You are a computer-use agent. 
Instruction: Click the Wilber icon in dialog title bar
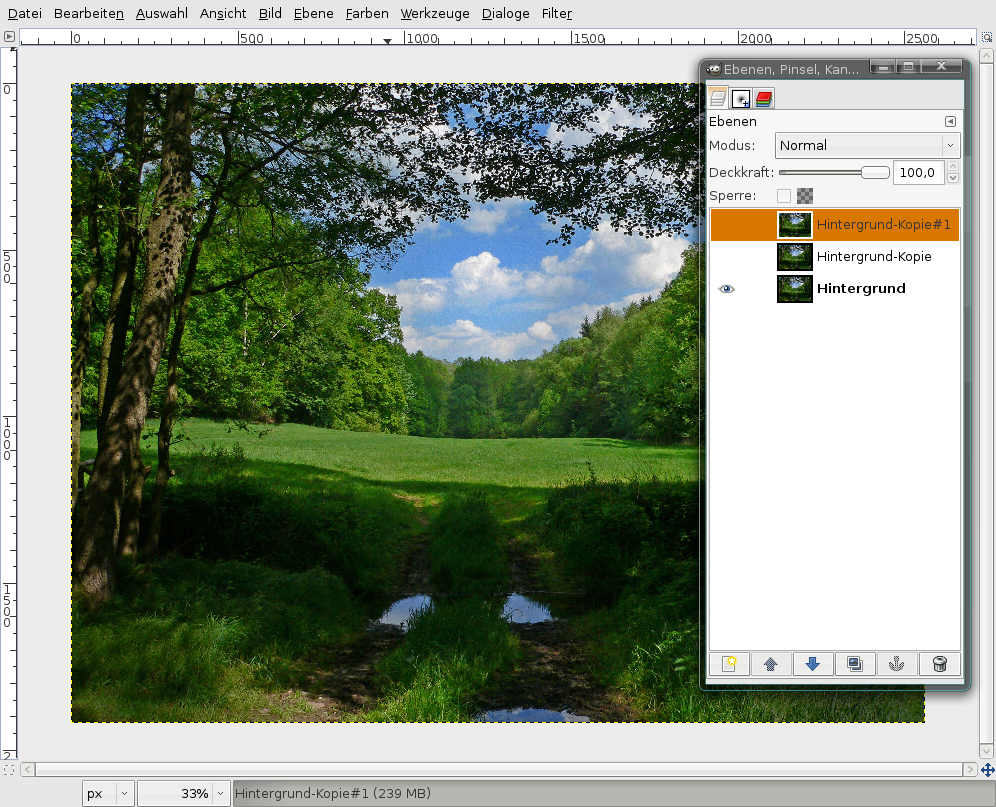click(714, 69)
